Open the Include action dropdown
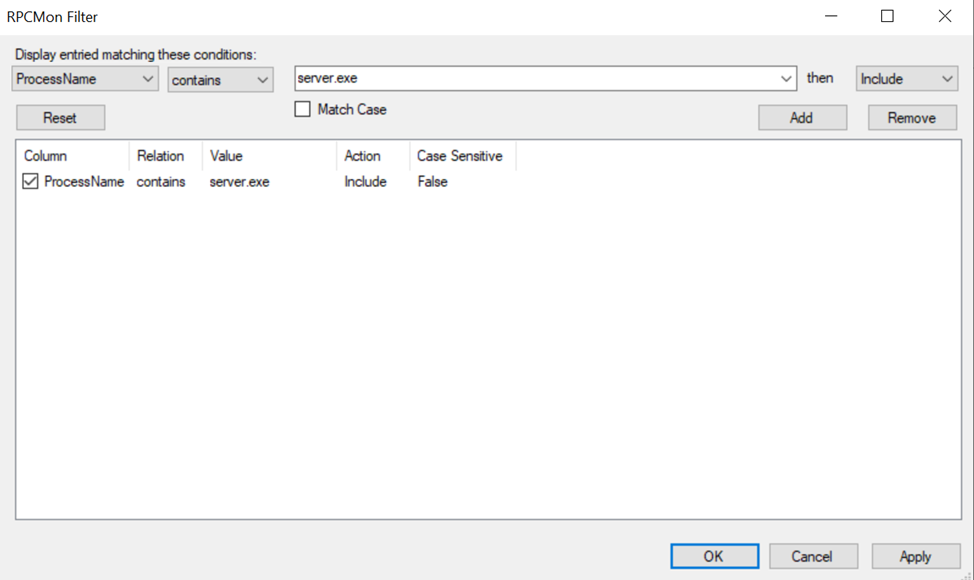The width and height of the screenshot is (974, 580). tap(906, 79)
